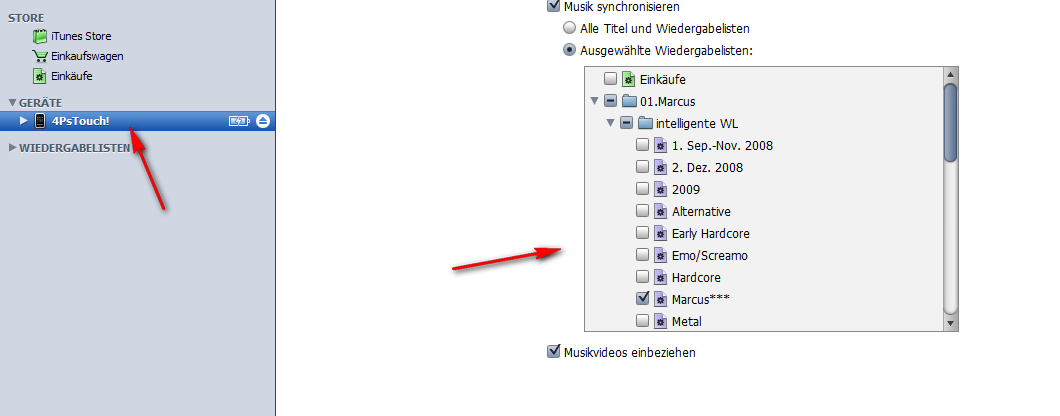
Task: Click the smart playlist icon for Early Hardcore
Action: click(x=660, y=233)
